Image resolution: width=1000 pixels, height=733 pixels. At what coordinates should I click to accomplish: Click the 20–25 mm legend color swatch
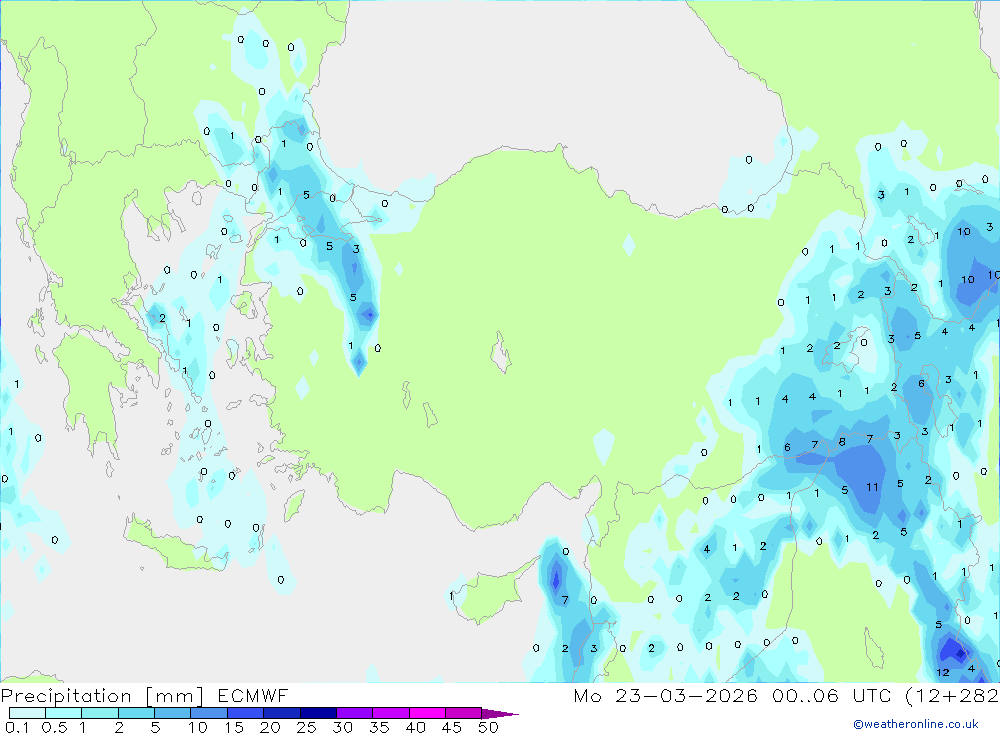point(282,713)
